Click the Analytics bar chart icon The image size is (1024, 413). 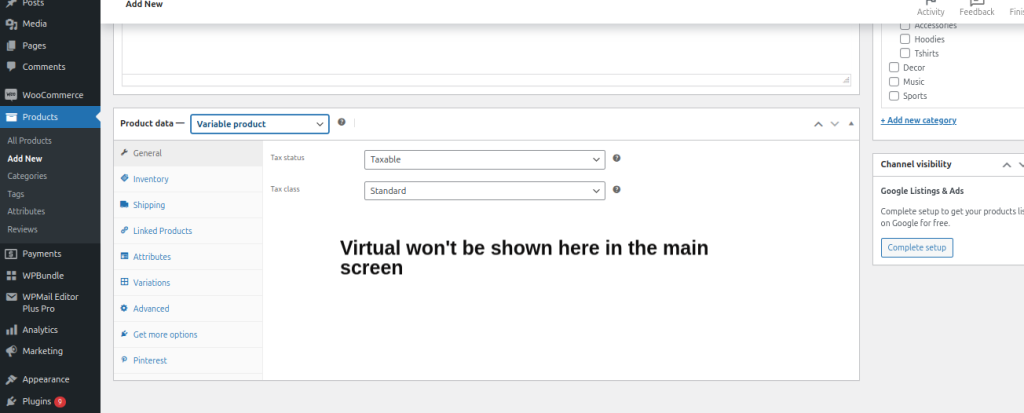tap(11, 330)
